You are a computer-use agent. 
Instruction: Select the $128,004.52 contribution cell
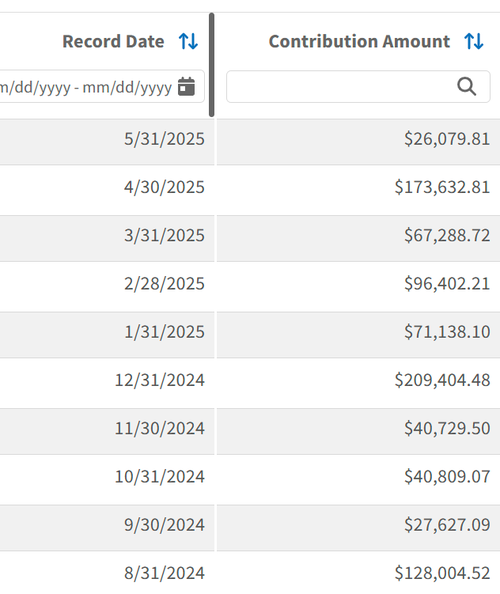(x=358, y=572)
